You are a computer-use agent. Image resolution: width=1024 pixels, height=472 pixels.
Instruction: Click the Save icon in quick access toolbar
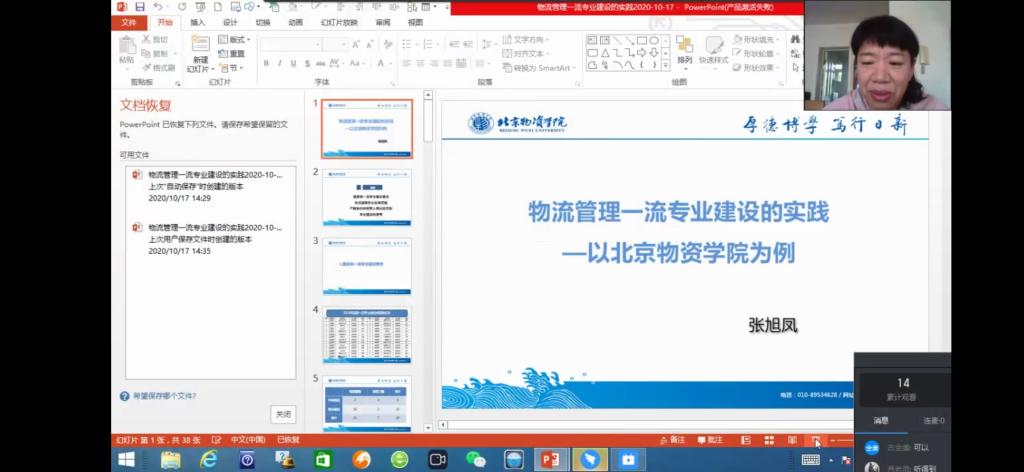[x=140, y=7]
